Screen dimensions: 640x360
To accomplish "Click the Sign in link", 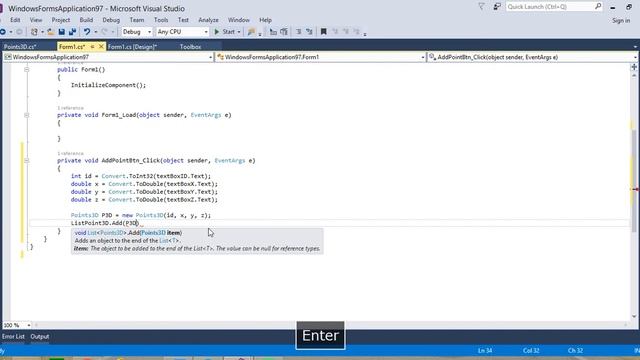I will pyautogui.click(x=621, y=20).
